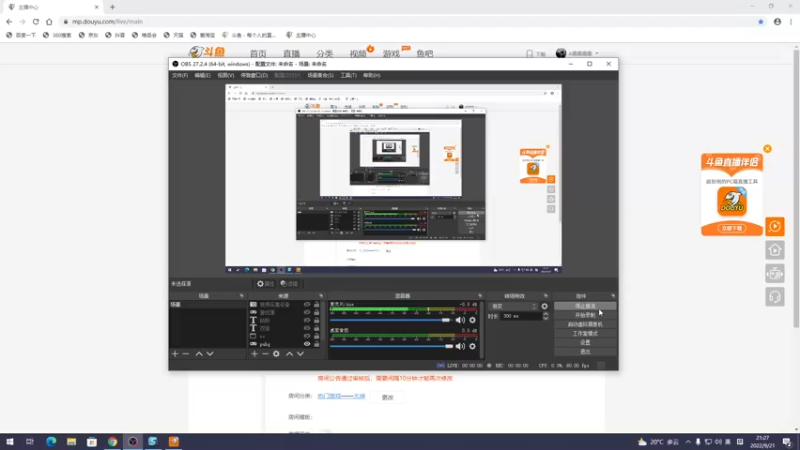Increase the transition duration with the up stepper
Screen dimensions: 800x450
coord(545,314)
